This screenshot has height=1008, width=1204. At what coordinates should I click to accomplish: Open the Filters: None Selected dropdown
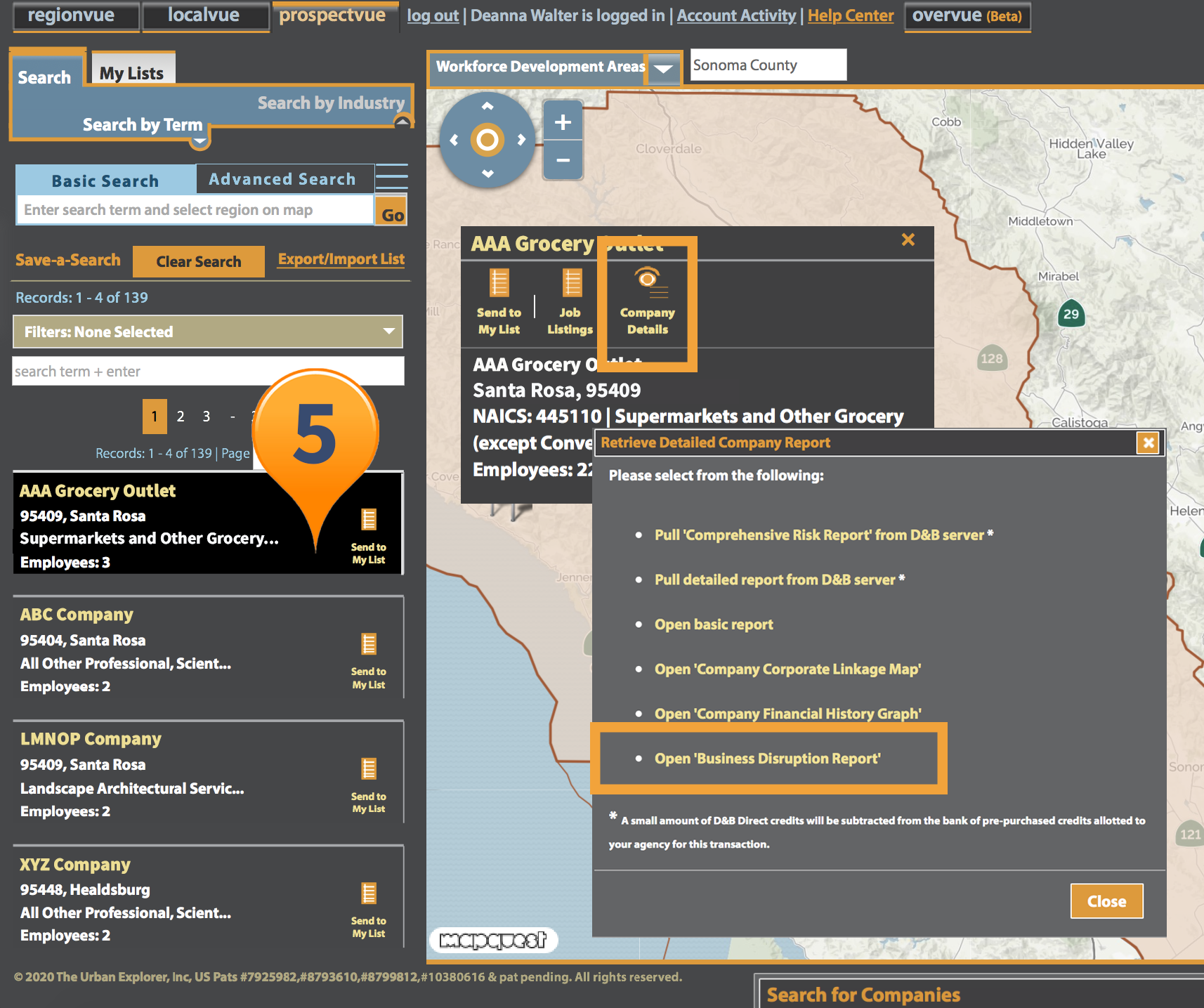208,332
